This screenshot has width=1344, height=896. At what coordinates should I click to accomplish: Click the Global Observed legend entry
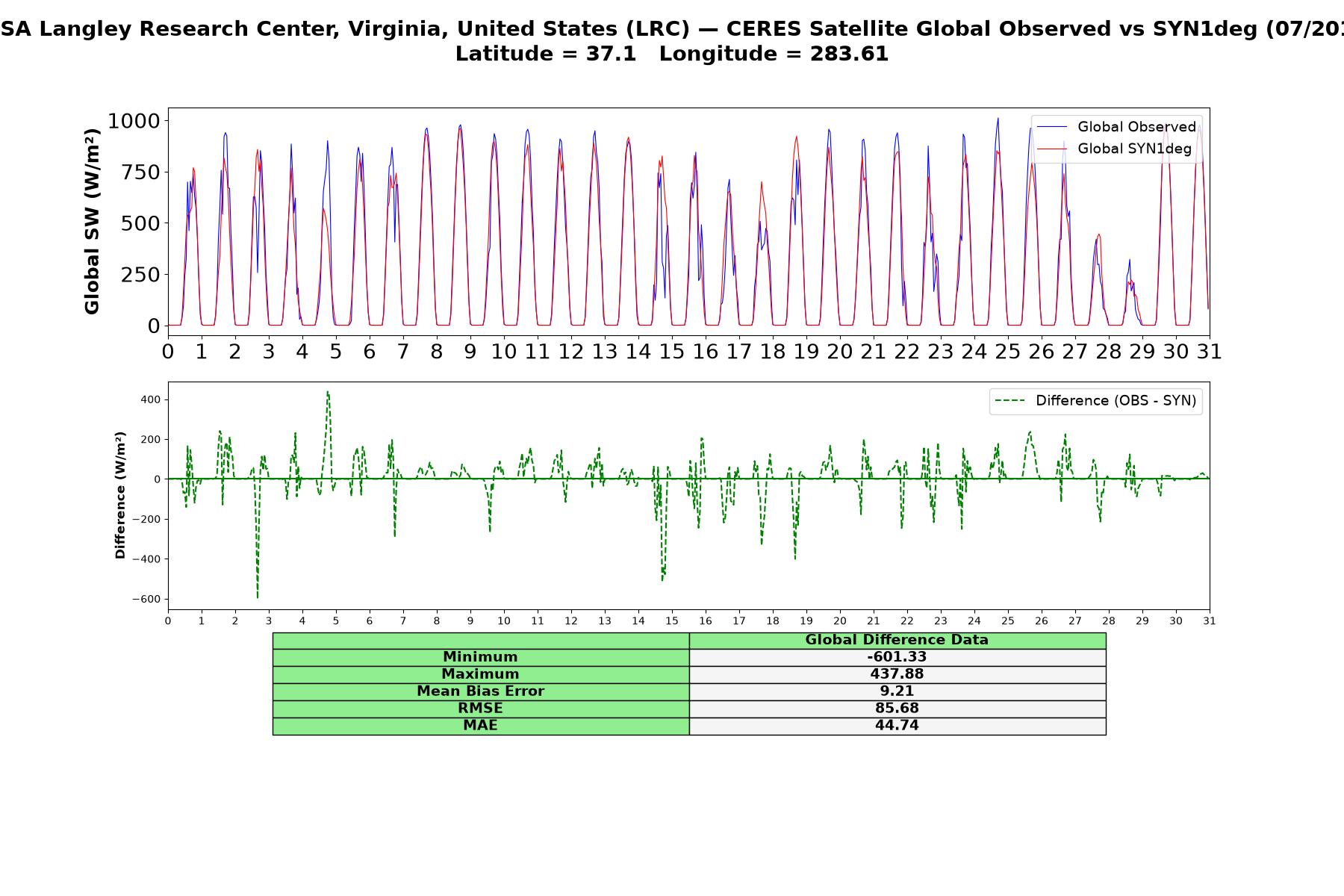tap(1116, 127)
